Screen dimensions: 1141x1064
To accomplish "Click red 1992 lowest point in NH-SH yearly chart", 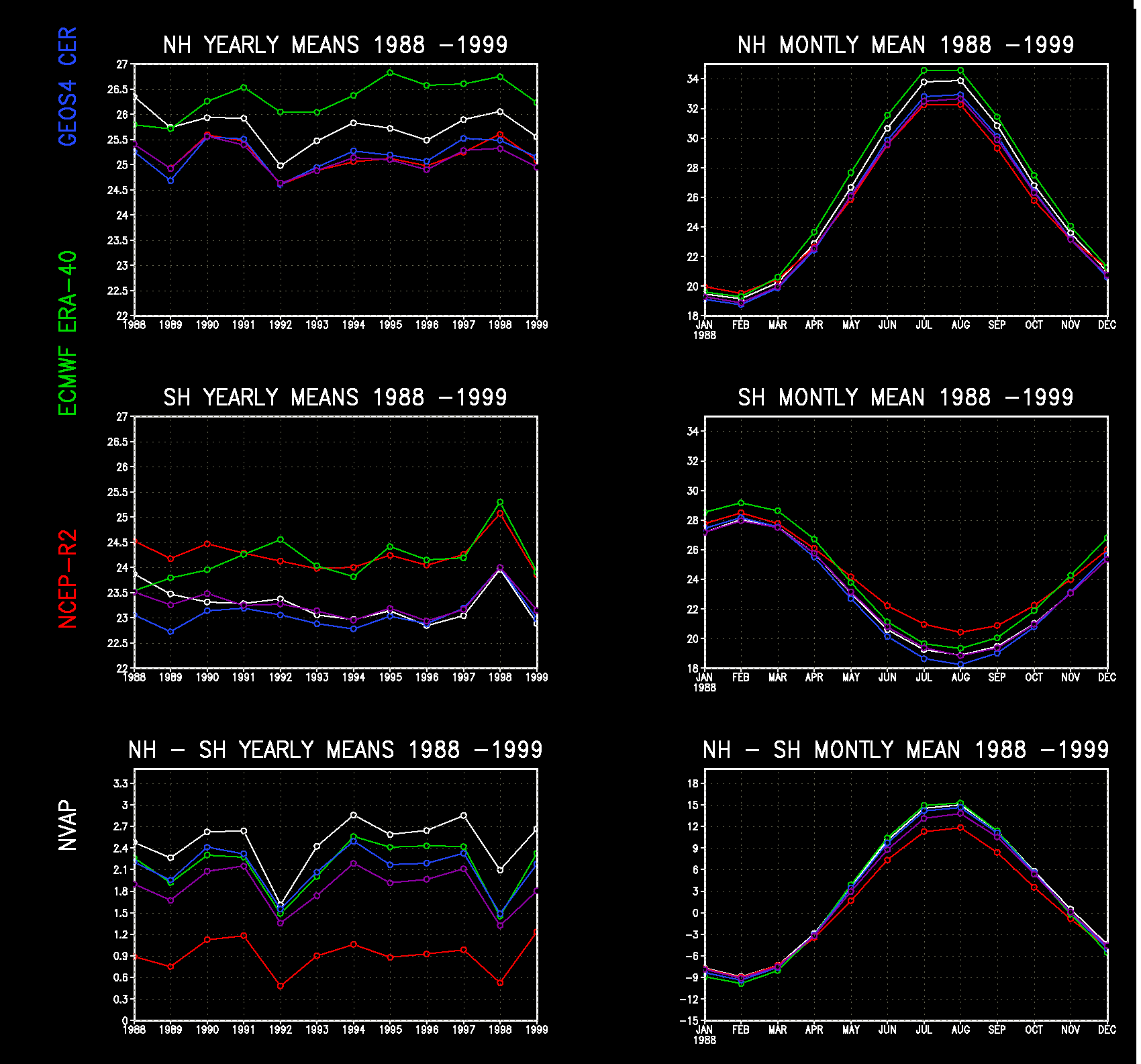I will click(281, 985).
